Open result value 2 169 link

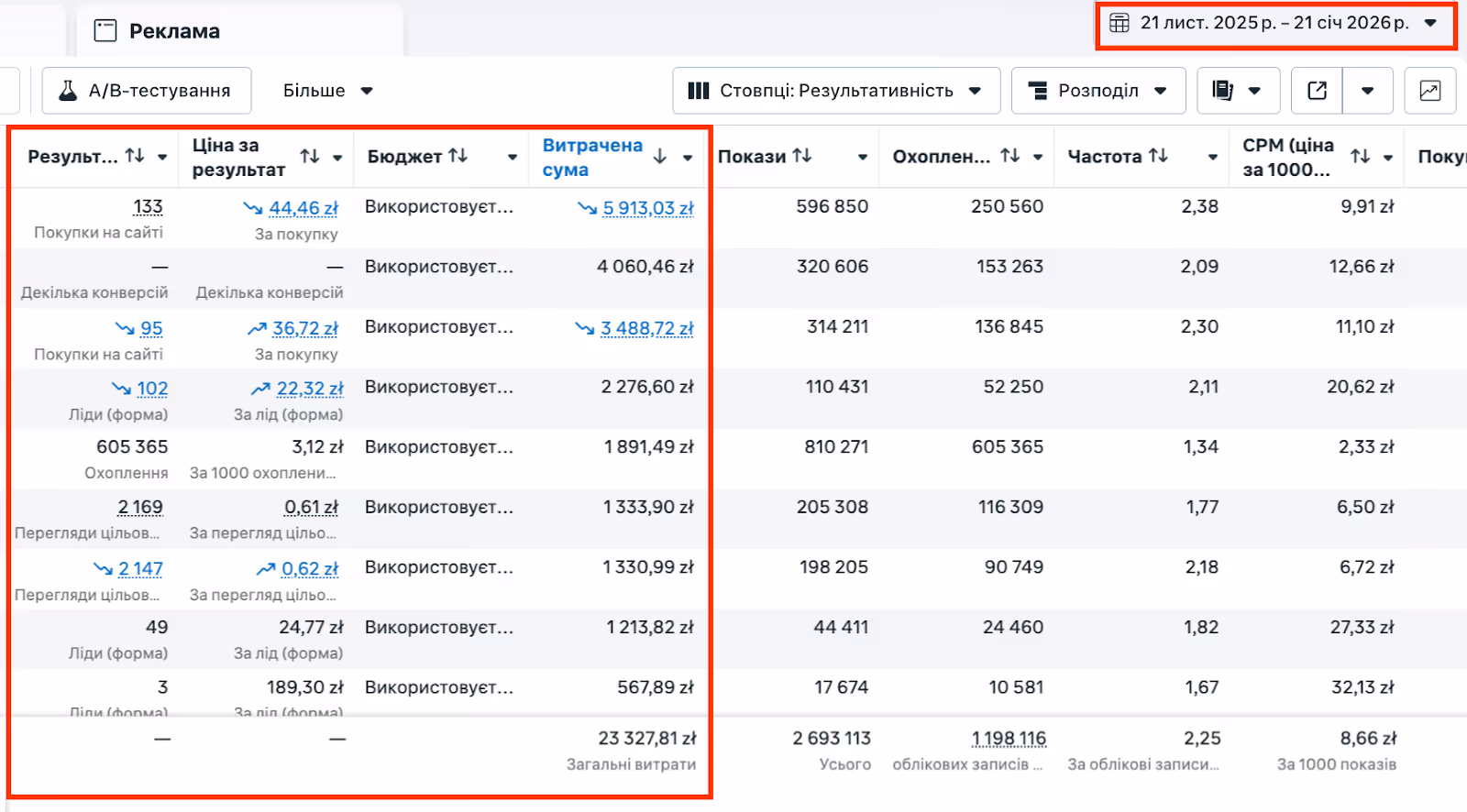[140, 507]
